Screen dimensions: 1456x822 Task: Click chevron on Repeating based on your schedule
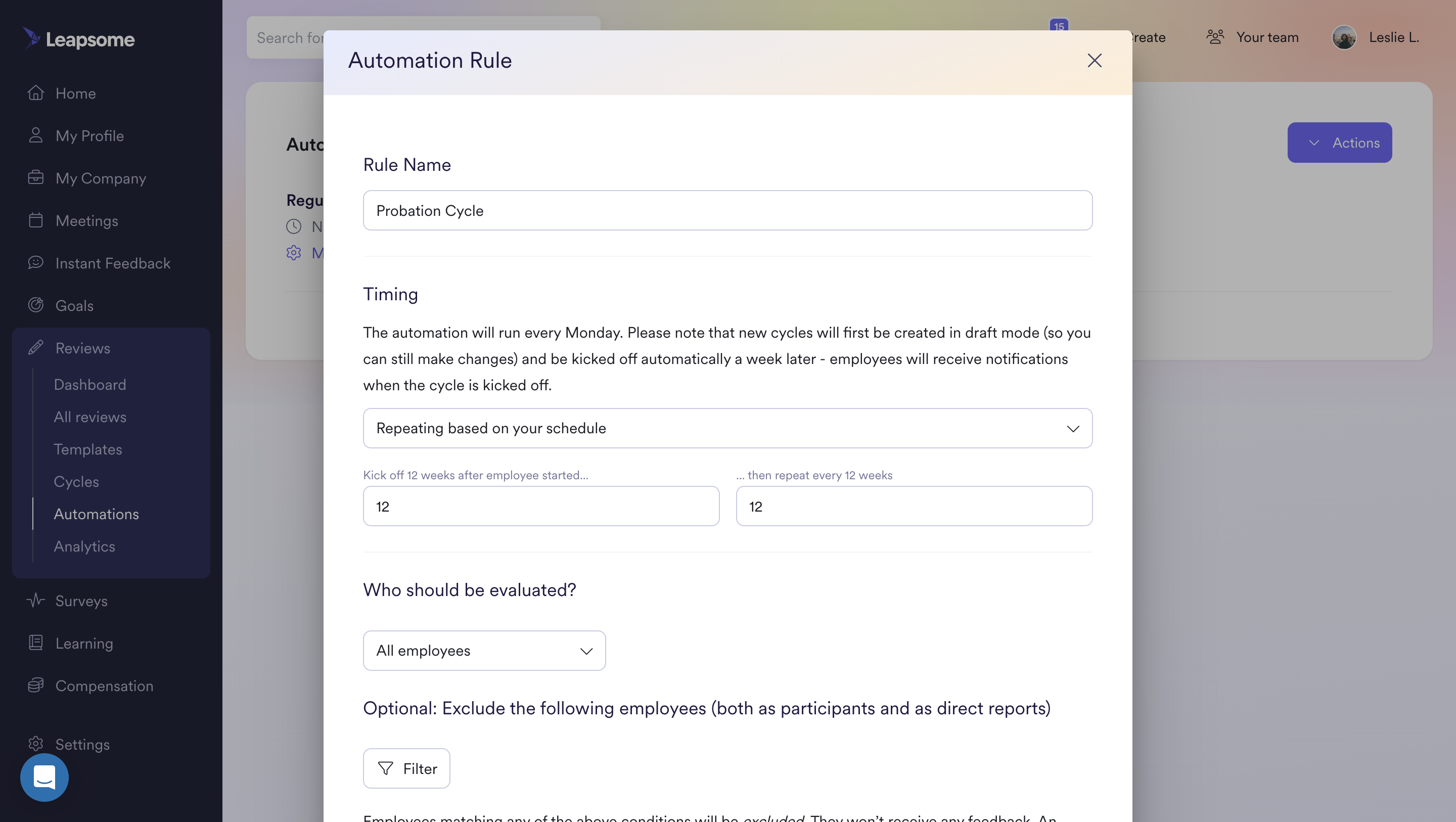pyautogui.click(x=1073, y=429)
